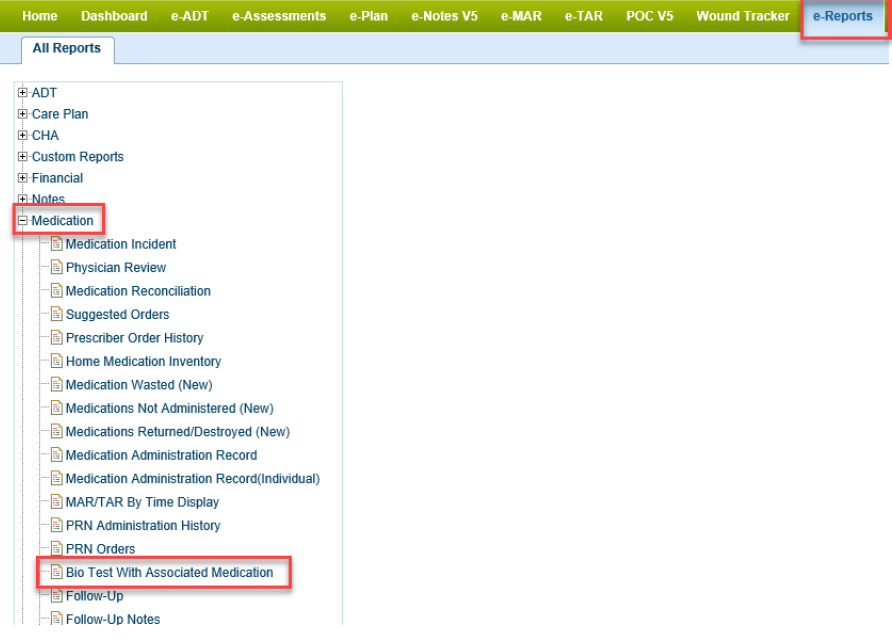This screenshot has width=892, height=641.
Task: Click the Prescriber Order History report icon
Action: (56, 338)
